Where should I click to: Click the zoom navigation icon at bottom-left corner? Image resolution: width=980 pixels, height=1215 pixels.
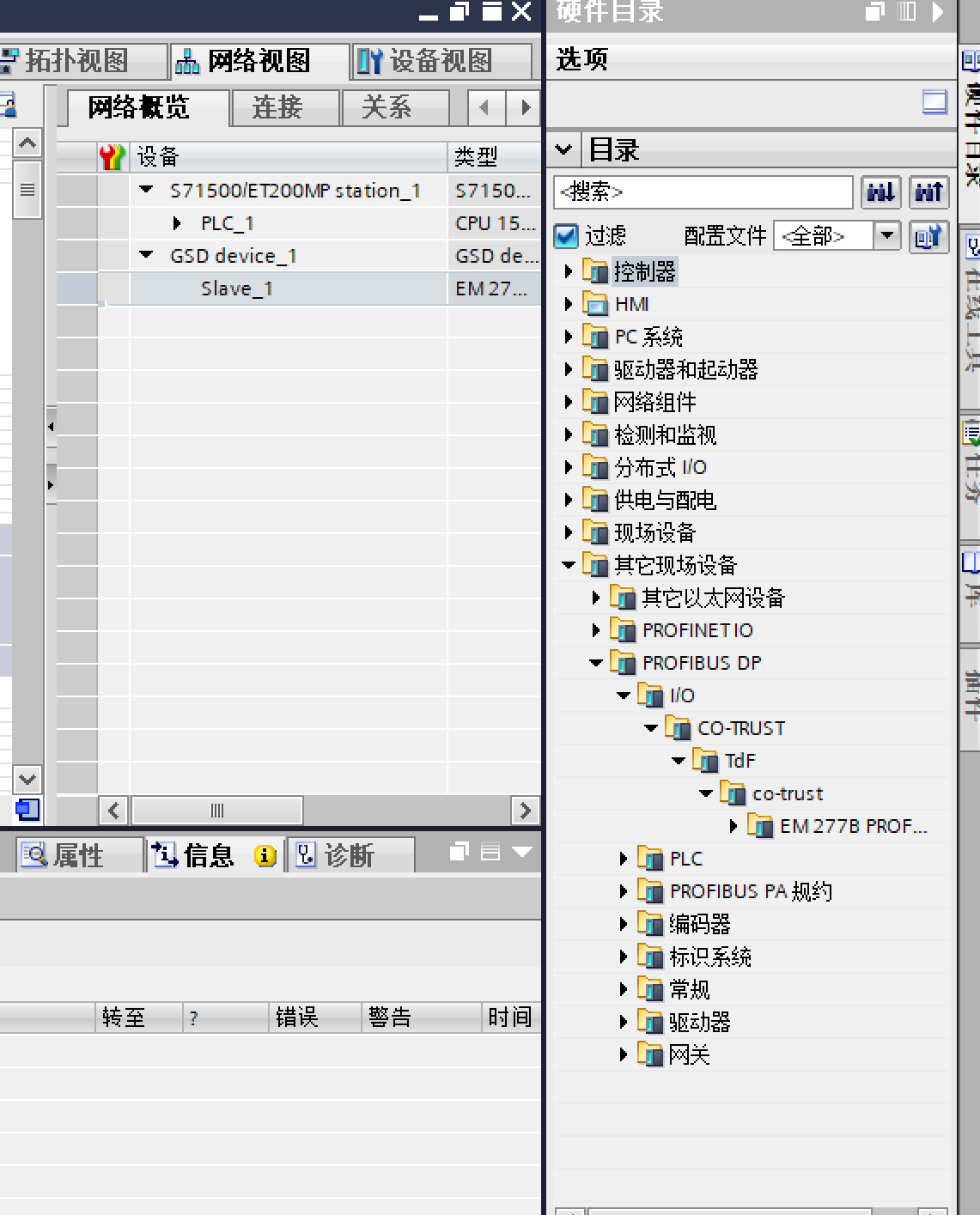point(27,809)
